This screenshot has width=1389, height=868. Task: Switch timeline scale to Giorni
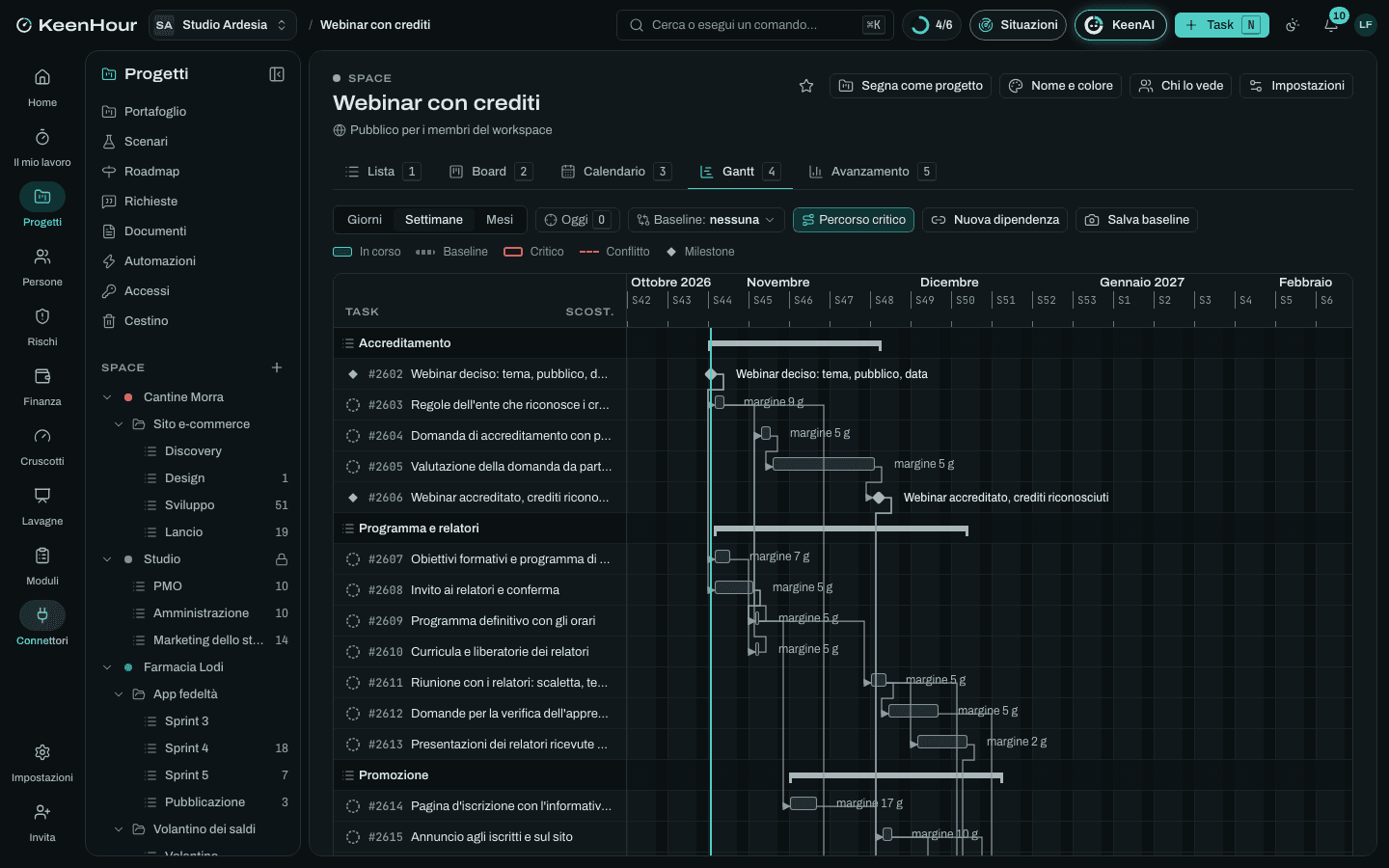pos(365,220)
